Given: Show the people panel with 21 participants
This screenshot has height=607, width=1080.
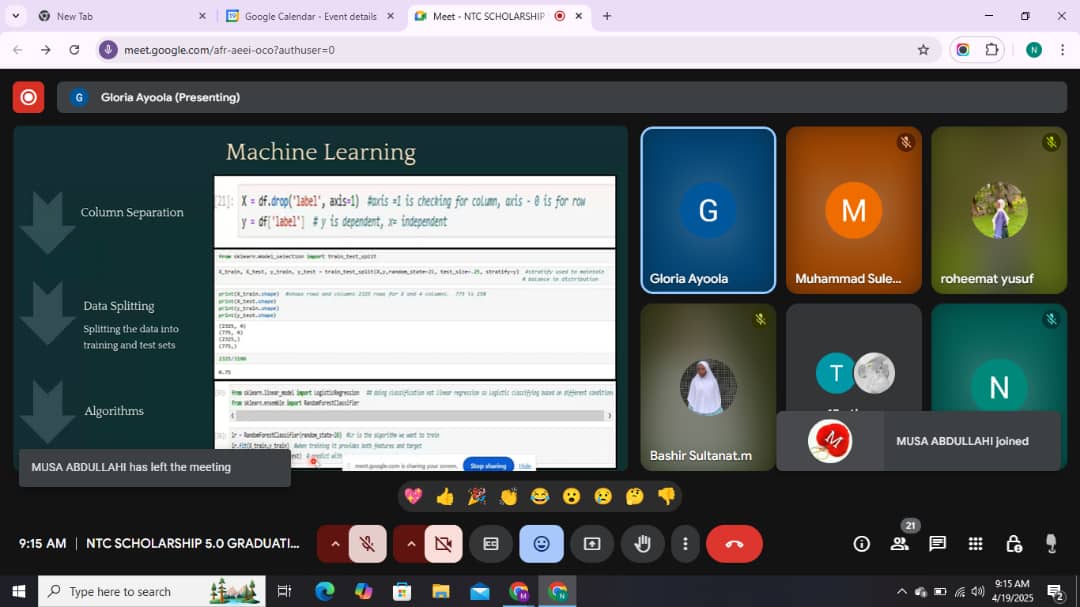Looking at the screenshot, I should pyautogui.click(x=900, y=544).
